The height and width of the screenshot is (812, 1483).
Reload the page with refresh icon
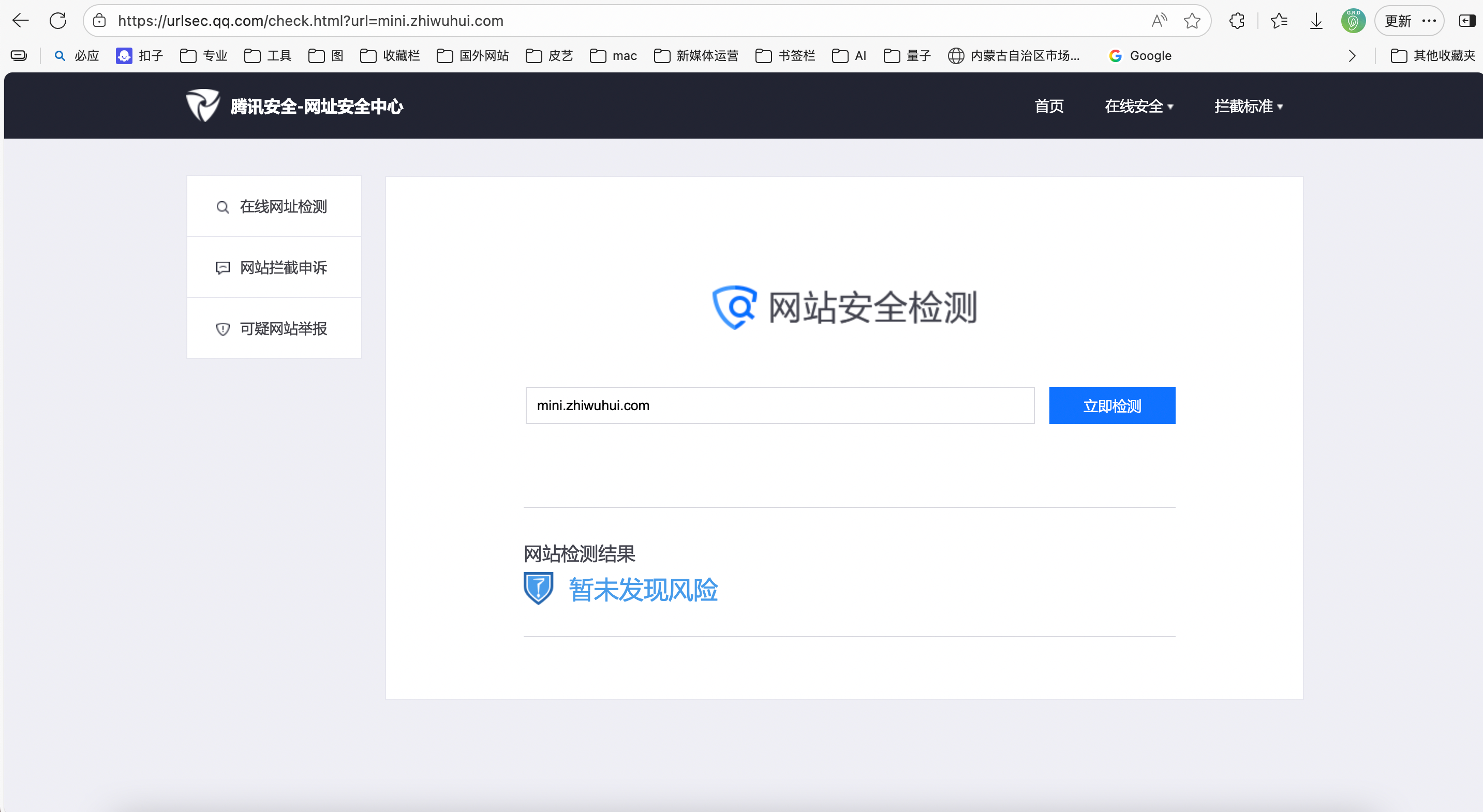(x=58, y=21)
